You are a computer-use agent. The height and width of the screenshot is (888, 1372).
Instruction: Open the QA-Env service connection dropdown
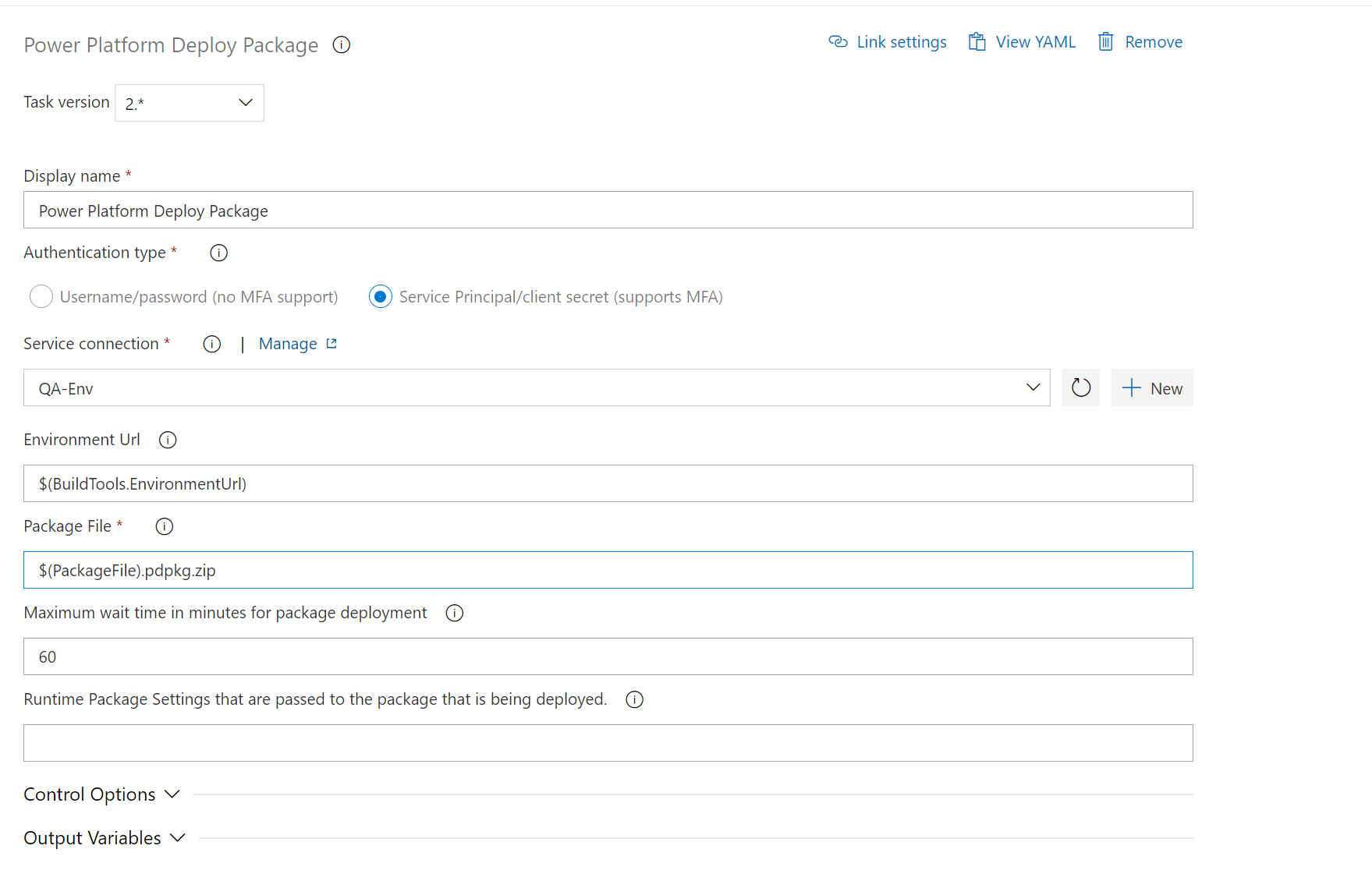click(1033, 387)
